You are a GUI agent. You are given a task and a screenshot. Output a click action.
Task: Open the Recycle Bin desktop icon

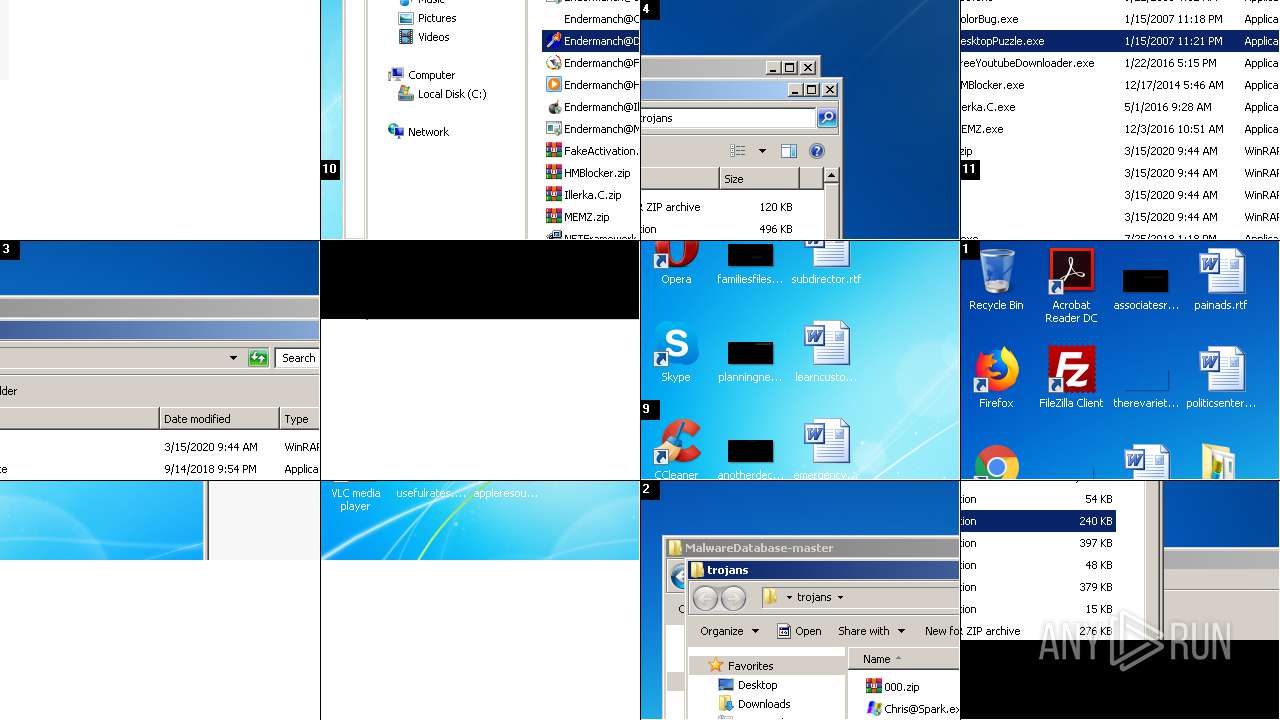(995, 280)
